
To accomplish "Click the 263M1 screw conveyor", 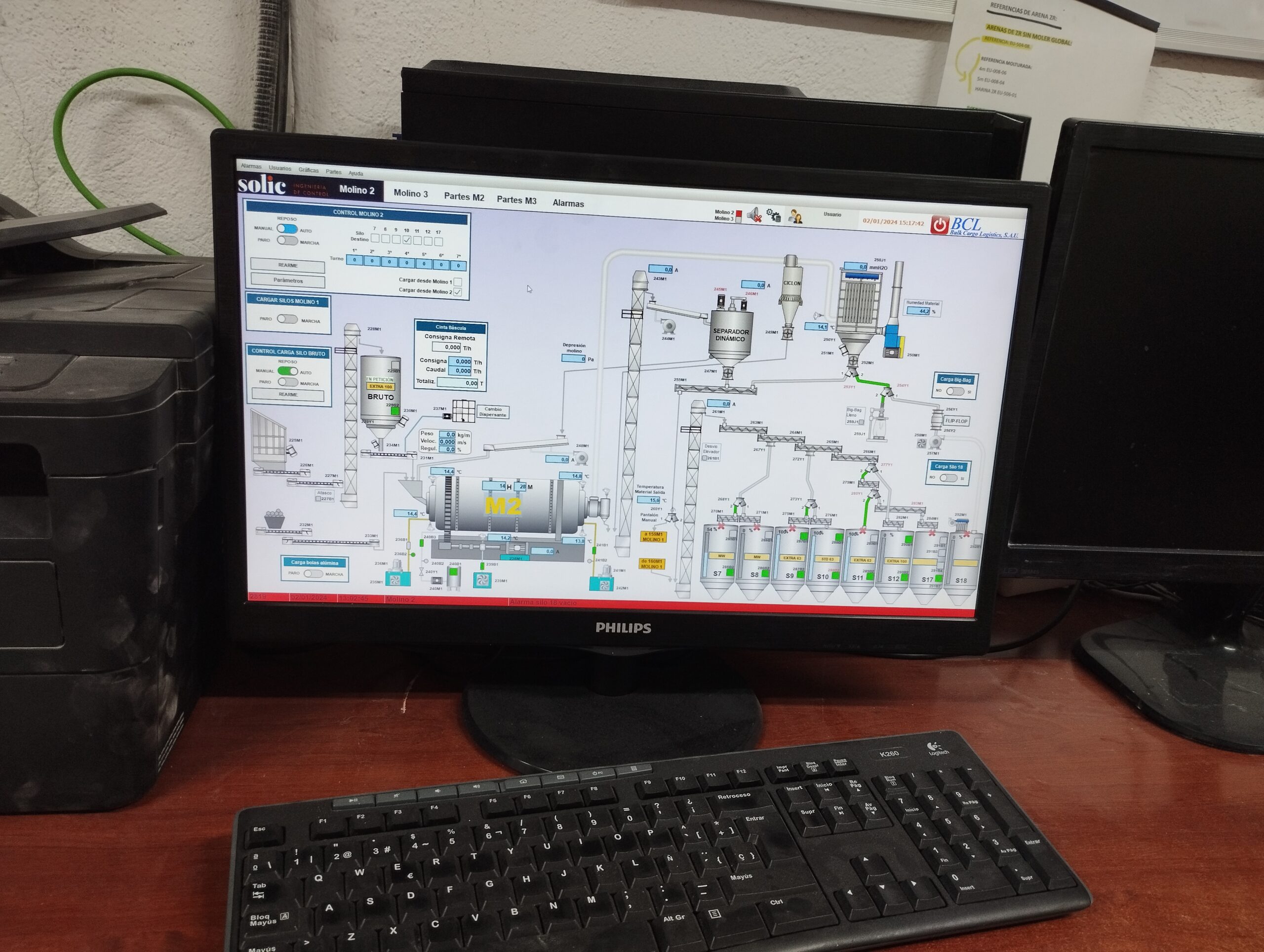I will click(x=743, y=429).
